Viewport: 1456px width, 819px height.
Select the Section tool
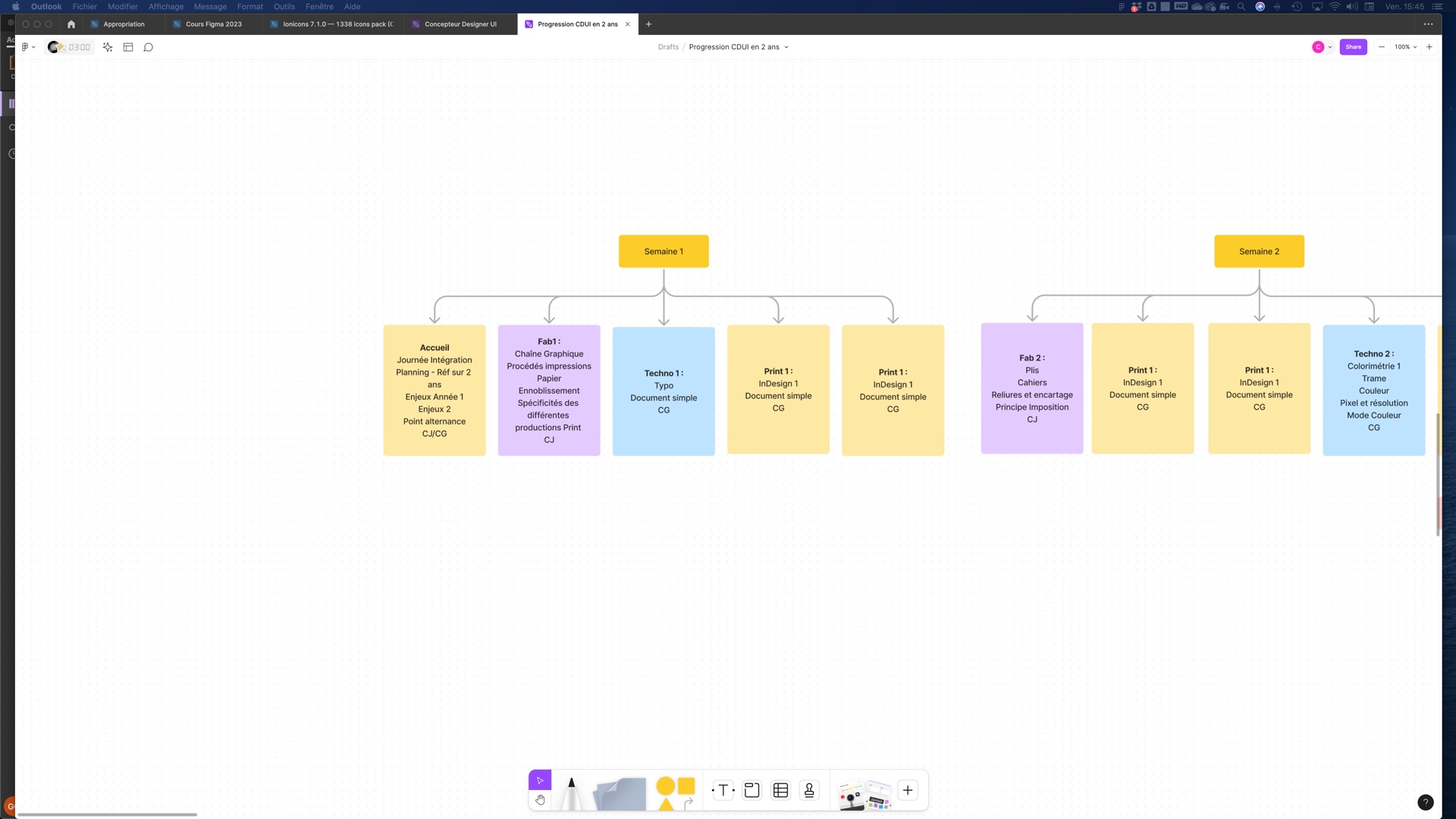(752, 790)
